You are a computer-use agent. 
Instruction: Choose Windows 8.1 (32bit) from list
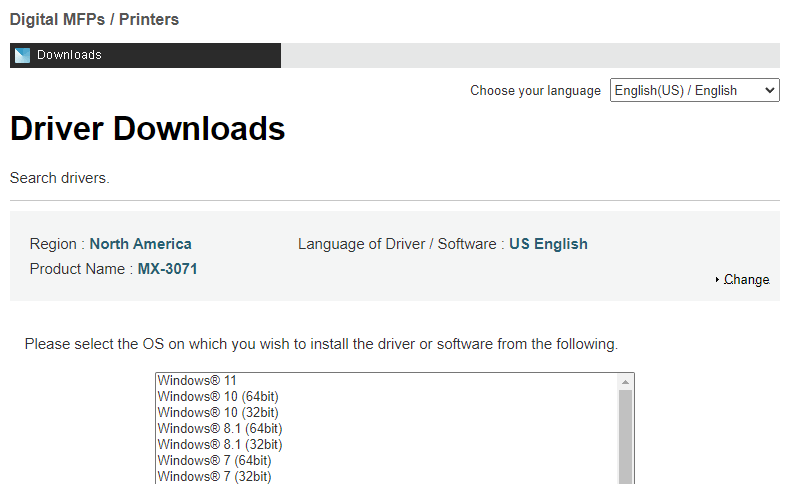(387, 444)
